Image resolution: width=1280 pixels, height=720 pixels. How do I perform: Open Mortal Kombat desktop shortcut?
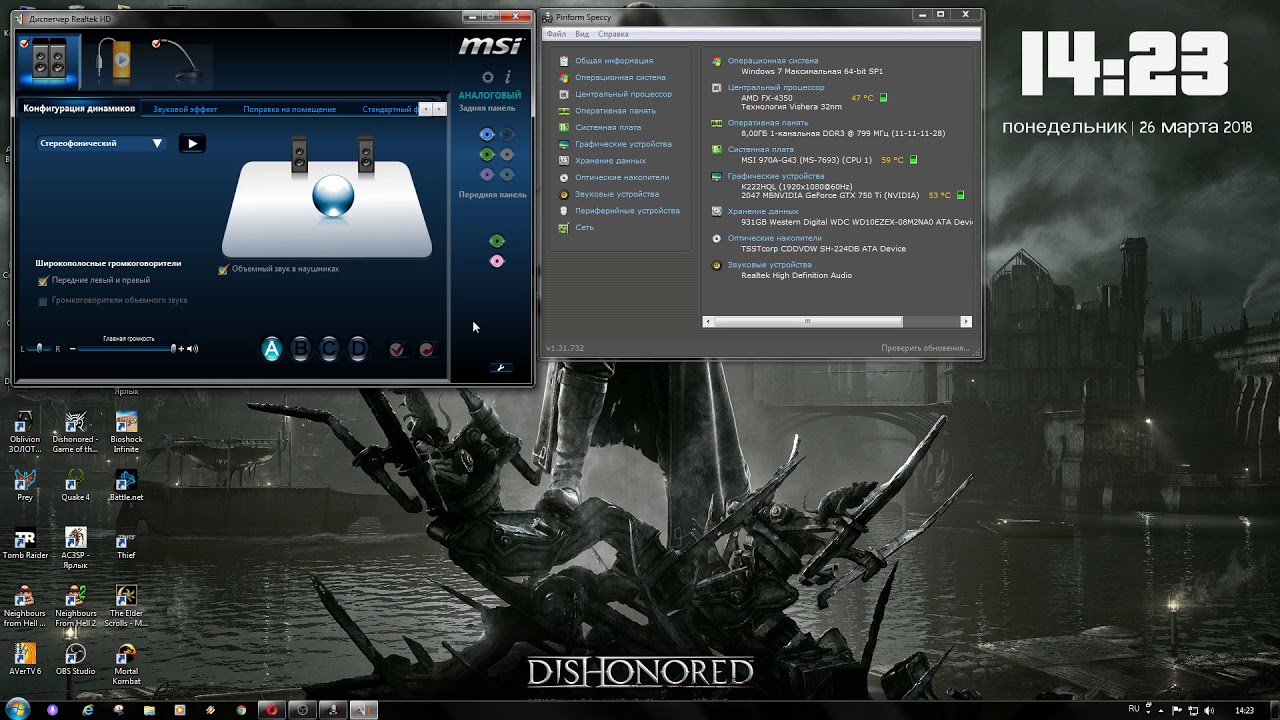coord(126,665)
